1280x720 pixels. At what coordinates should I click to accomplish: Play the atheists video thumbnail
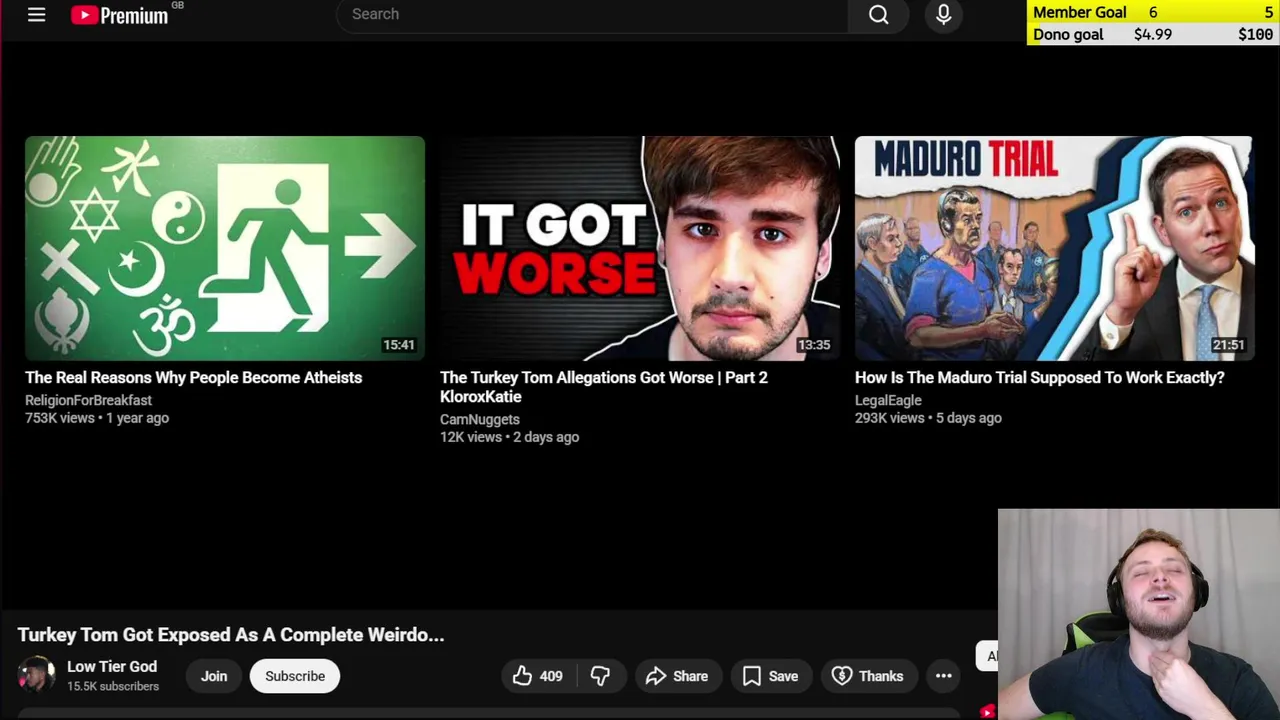tap(225, 248)
